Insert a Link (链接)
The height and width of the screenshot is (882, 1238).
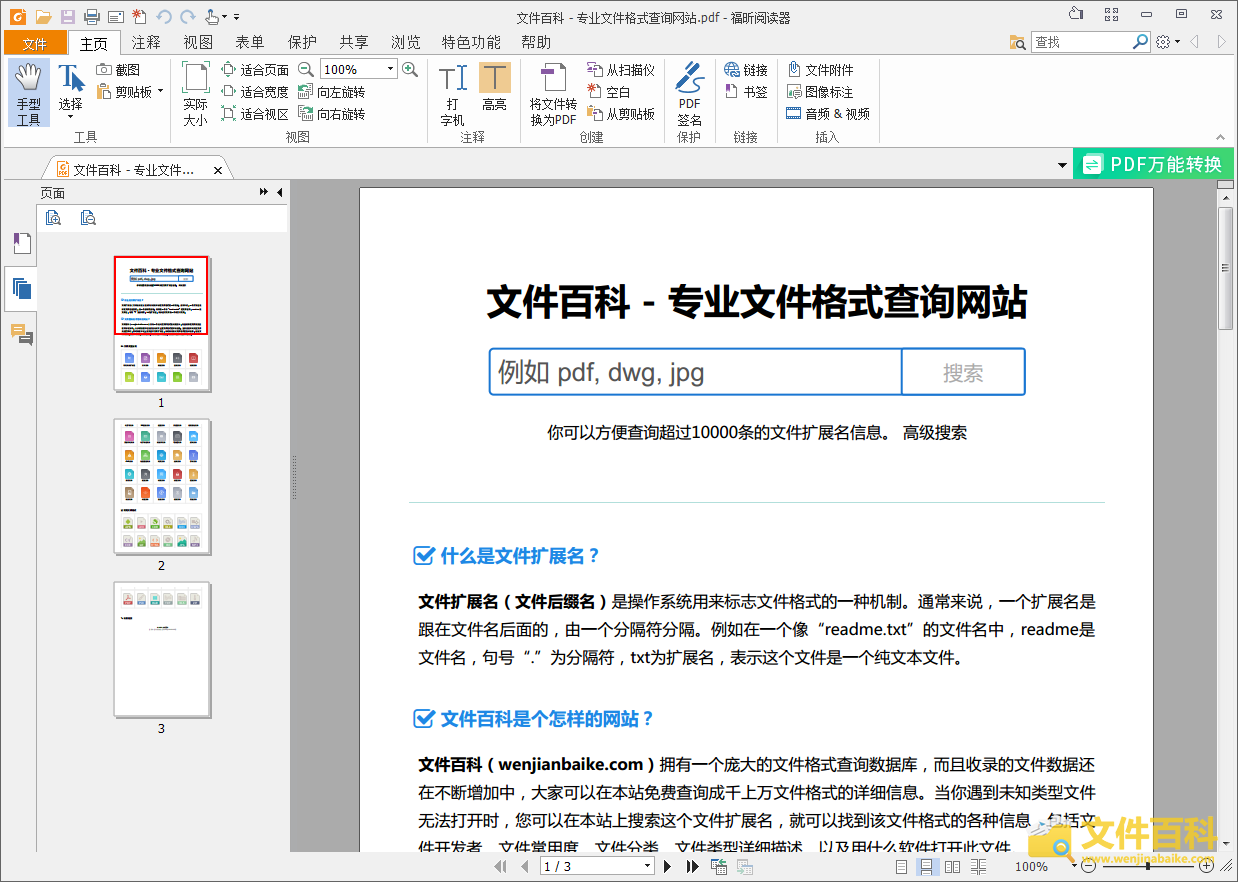pyautogui.click(x=746, y=70)
